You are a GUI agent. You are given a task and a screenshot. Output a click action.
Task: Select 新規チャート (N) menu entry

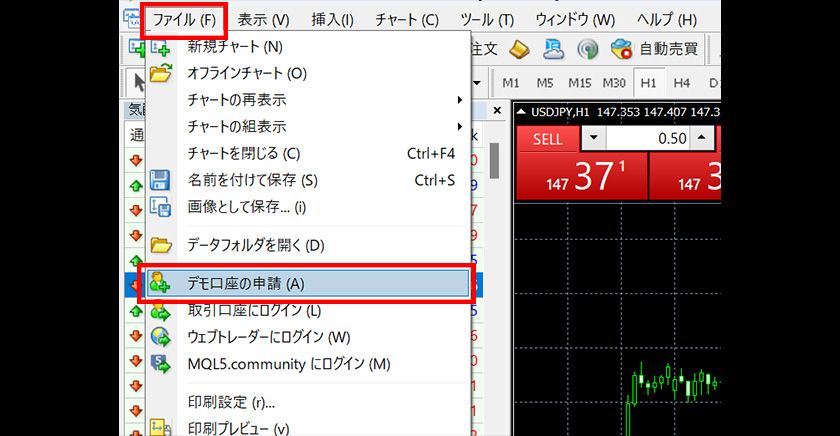[x=308, y=47]
